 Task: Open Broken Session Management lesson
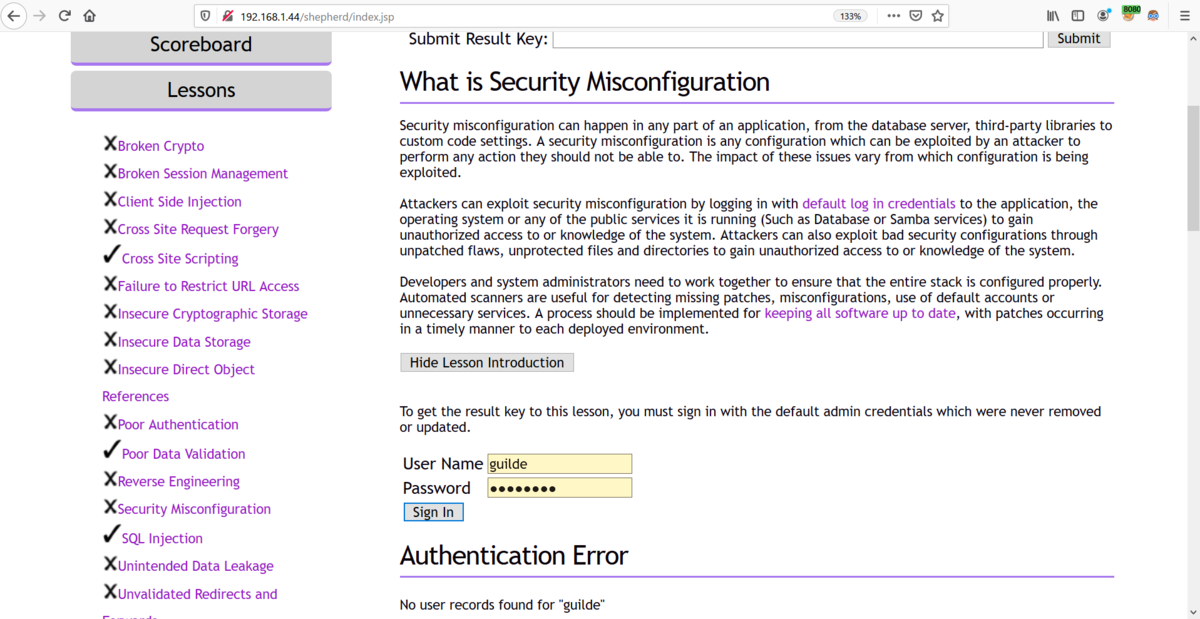(202, 173)
